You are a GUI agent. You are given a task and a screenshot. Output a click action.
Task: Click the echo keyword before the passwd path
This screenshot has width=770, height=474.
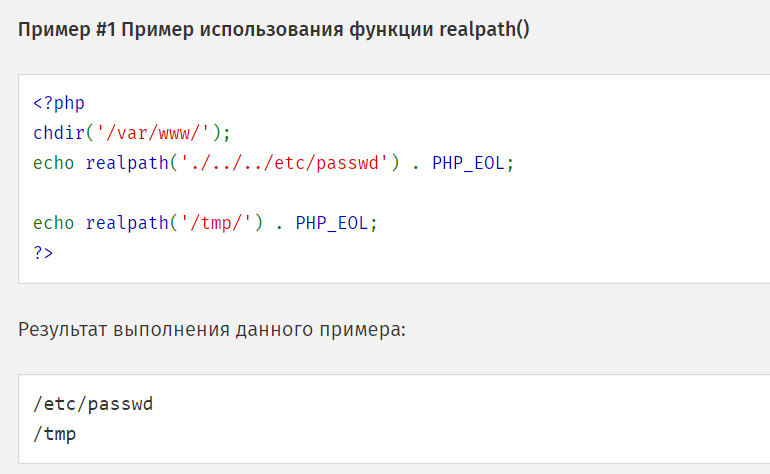tap(54, 163)
